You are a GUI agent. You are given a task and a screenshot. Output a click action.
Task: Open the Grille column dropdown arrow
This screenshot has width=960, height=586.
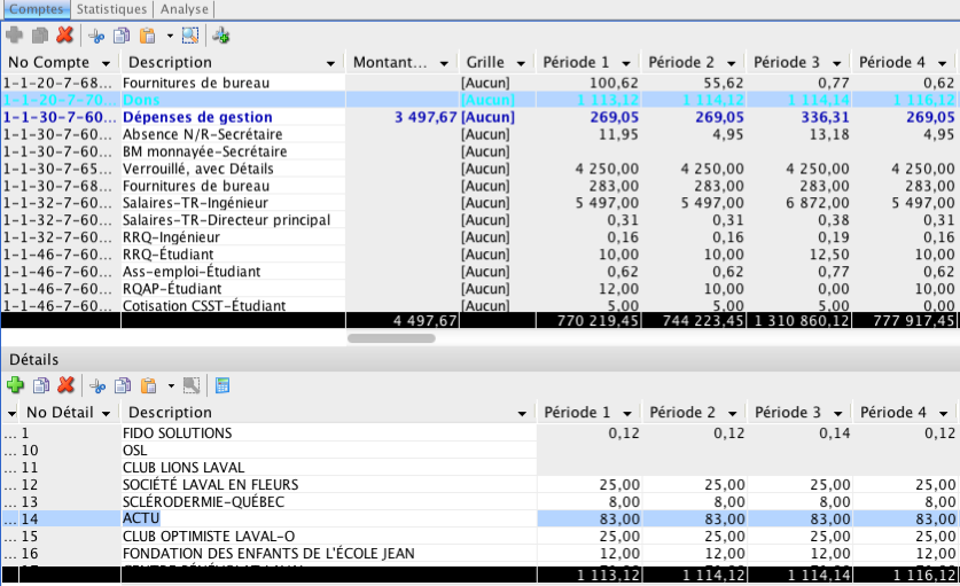click(521, 64)
